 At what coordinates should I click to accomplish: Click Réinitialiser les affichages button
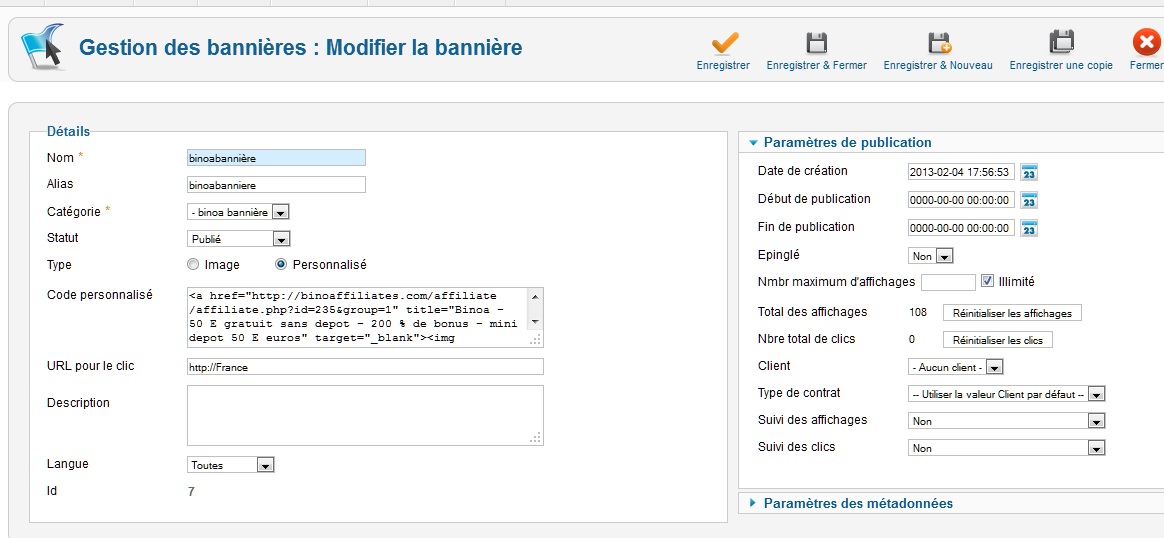pyautogui.click(x=1012, y=313)
